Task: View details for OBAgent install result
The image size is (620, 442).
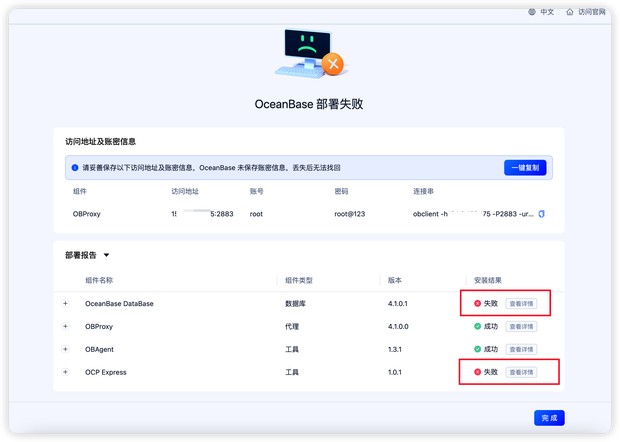Action: (x=521, y=349)
